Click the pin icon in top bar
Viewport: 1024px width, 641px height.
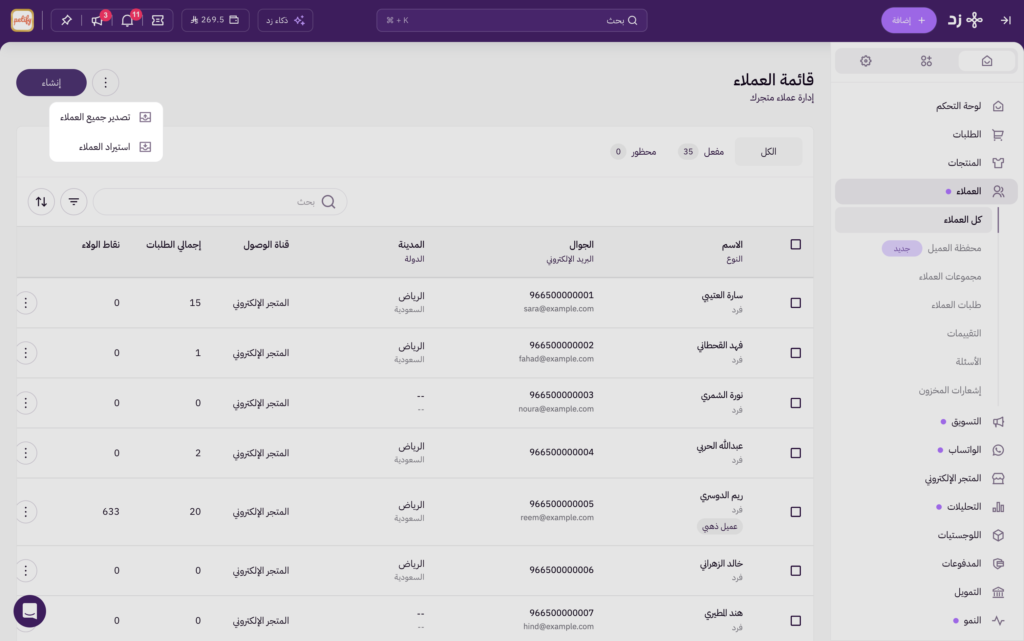(x=66, y=20)
